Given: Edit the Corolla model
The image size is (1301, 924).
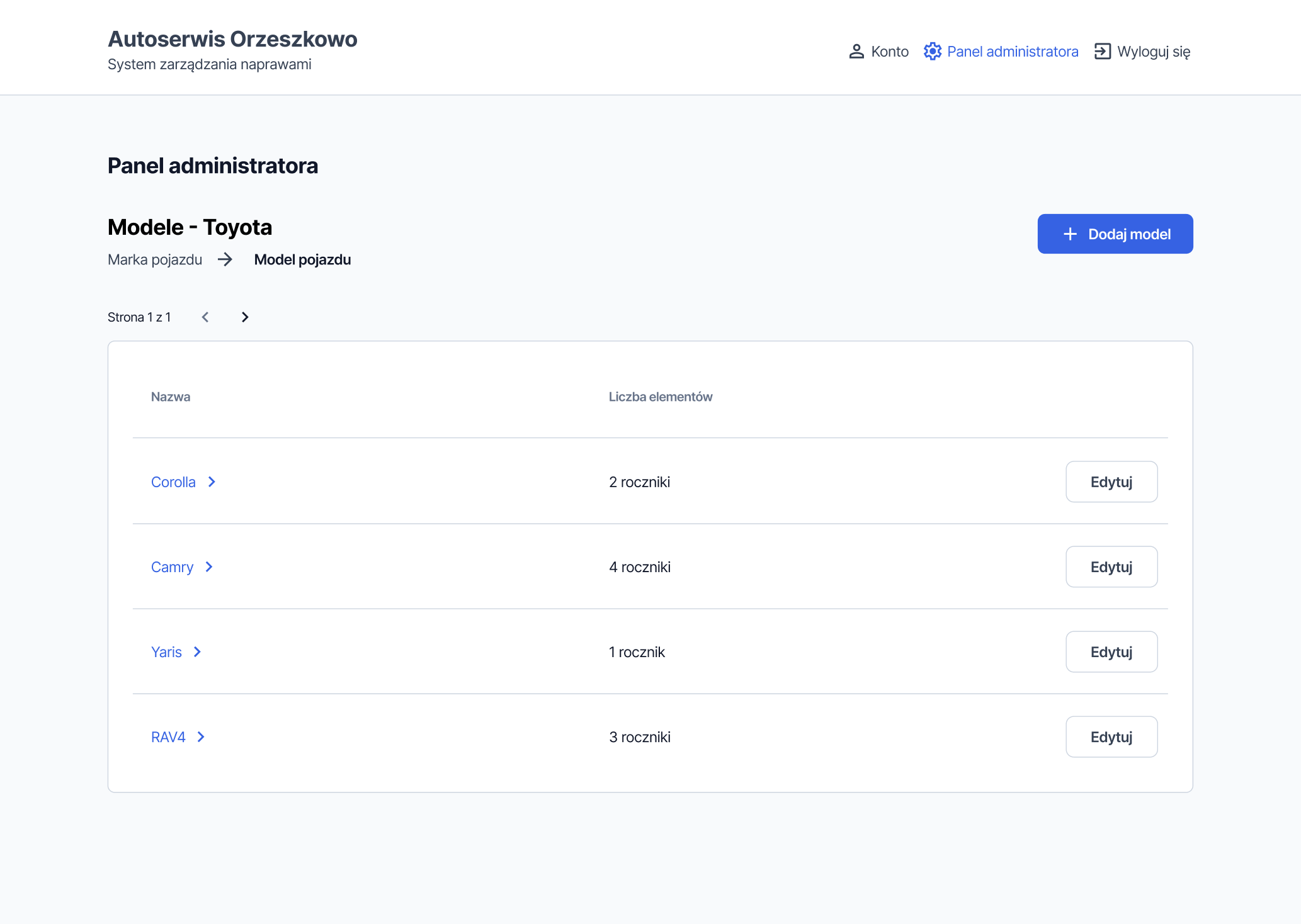Looking at the screenshot, I should tap(1111, 482).
